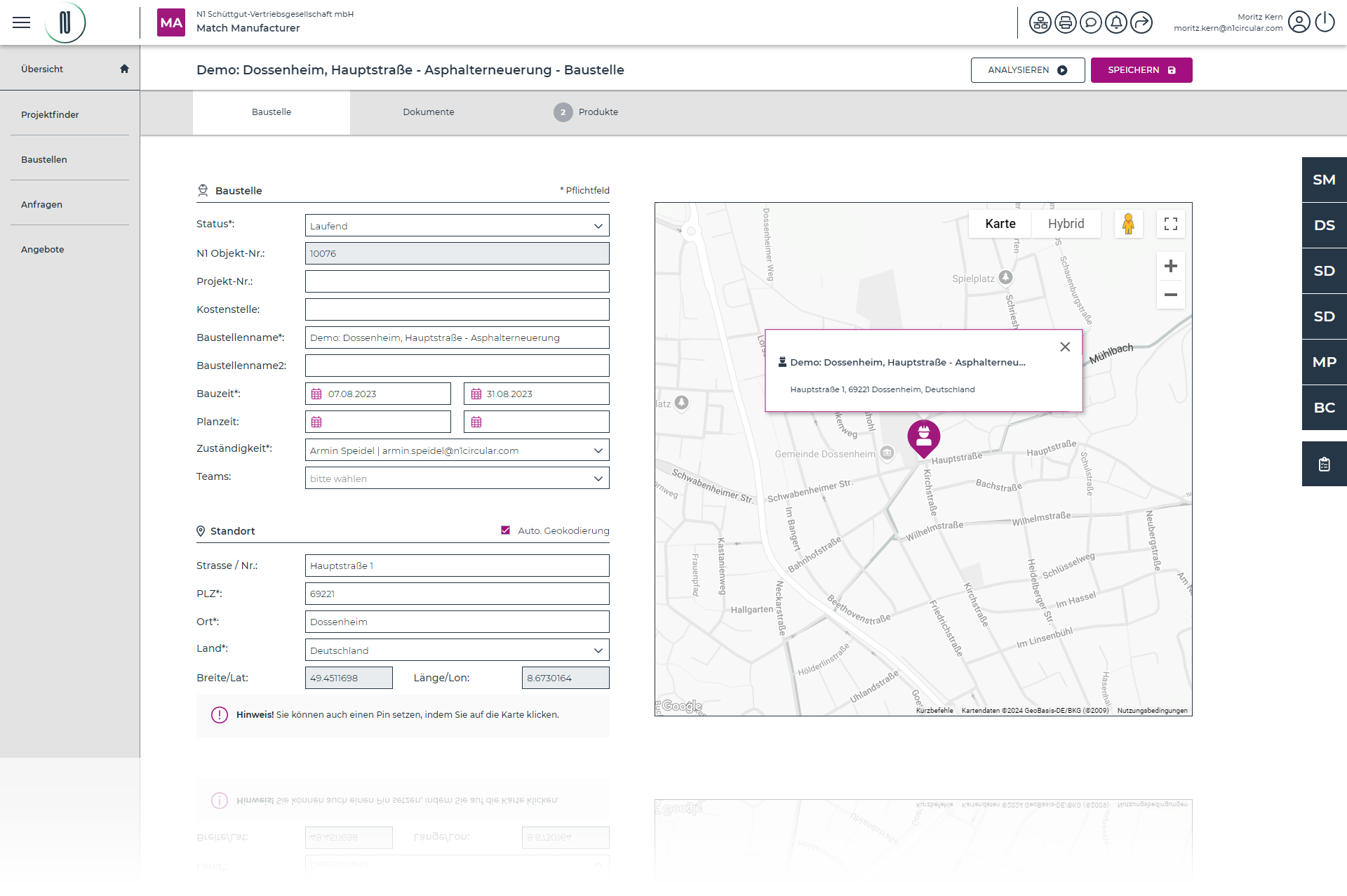The width and height of the screenshot is (1347, 896).
Task: Click the clipboard icon in right sidebar
Action: pos(1324,464)
